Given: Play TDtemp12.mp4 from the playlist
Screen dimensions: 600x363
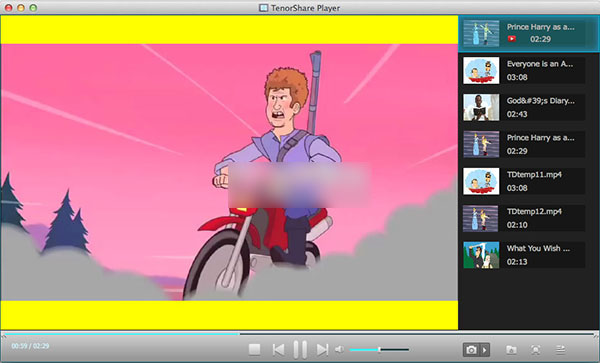Looking at the screenshot, I should tap(524, 218).
